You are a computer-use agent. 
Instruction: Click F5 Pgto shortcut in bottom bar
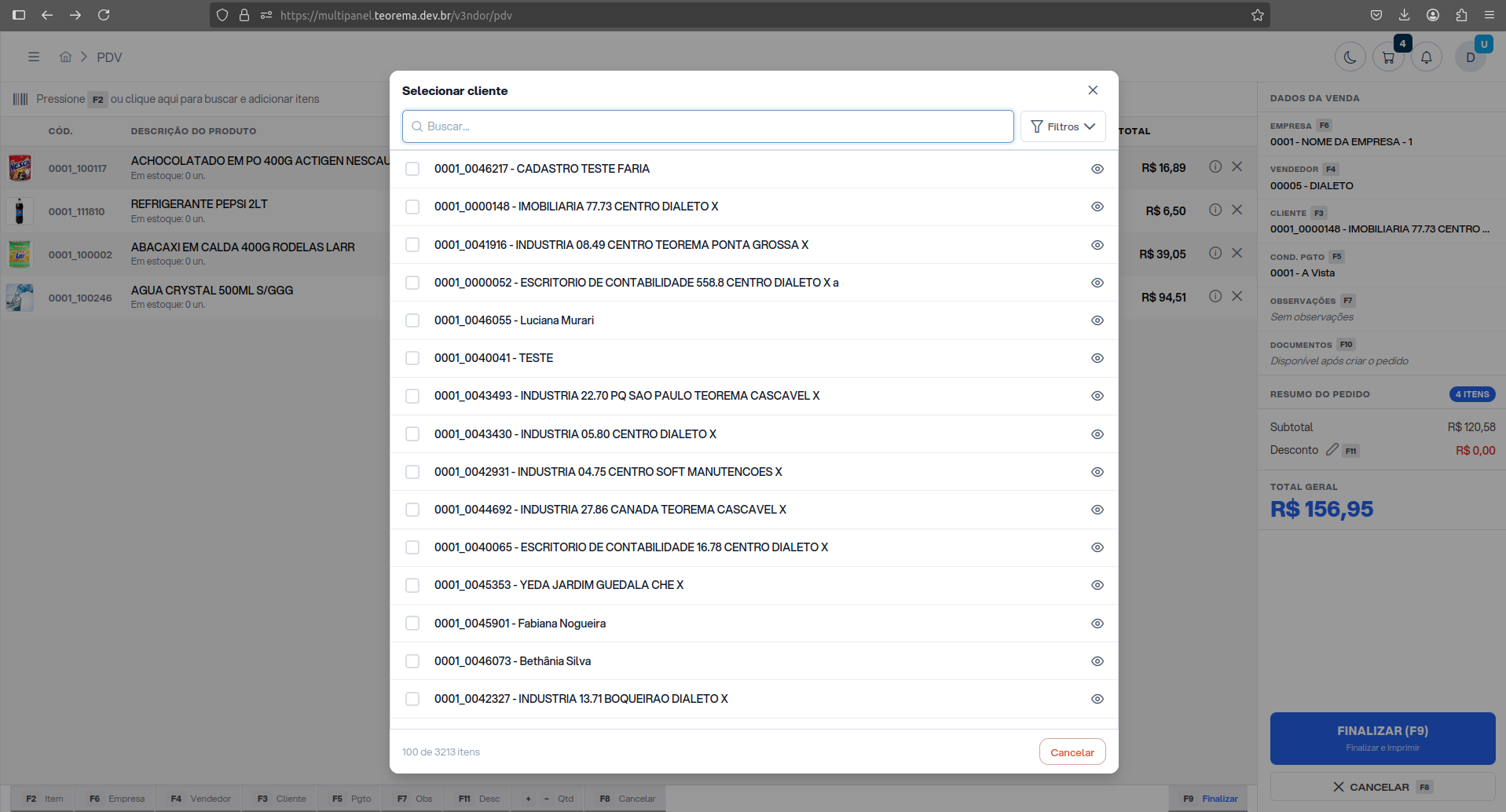(x=350, y=799)
